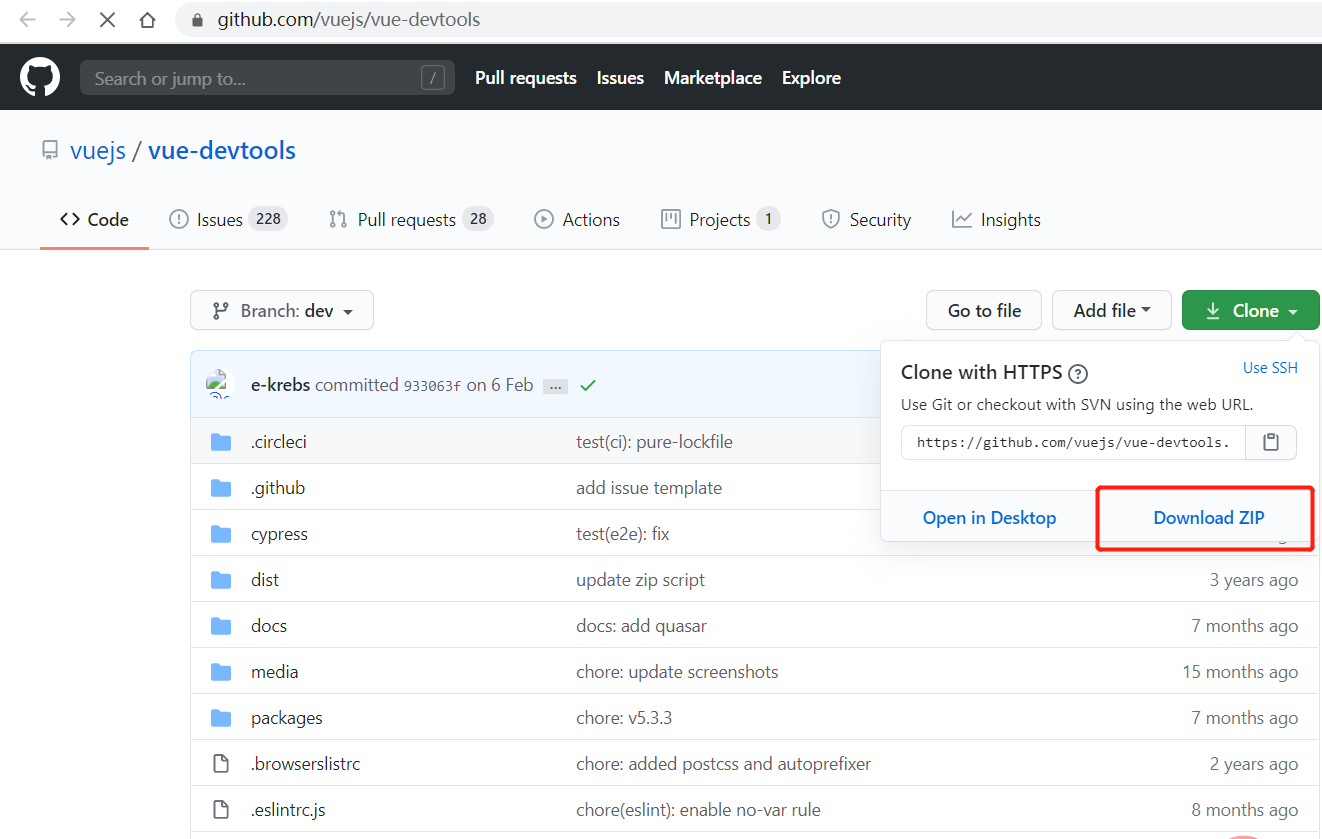Open the .browserslistrc file name
This screenshot has width=1322, height=839.
tap(305, 764)
